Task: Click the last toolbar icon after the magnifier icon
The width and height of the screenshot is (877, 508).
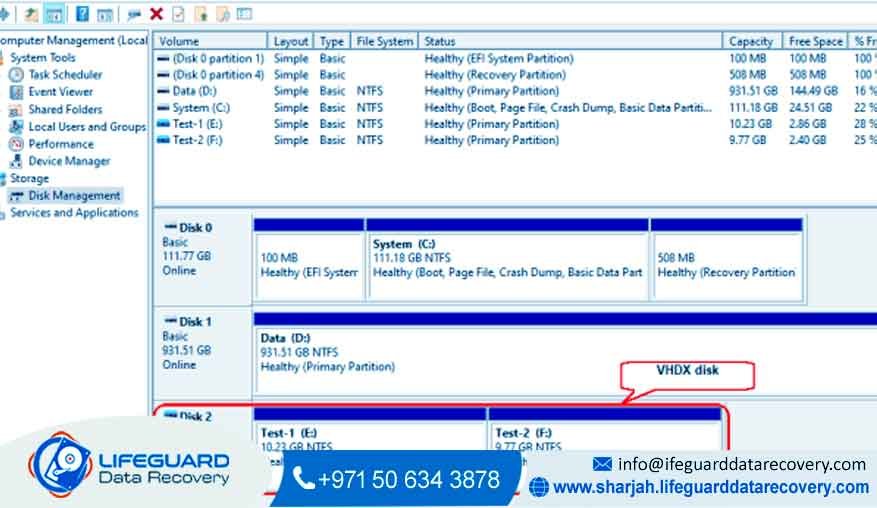Action: pyautogui.click(x=244, y=14)
